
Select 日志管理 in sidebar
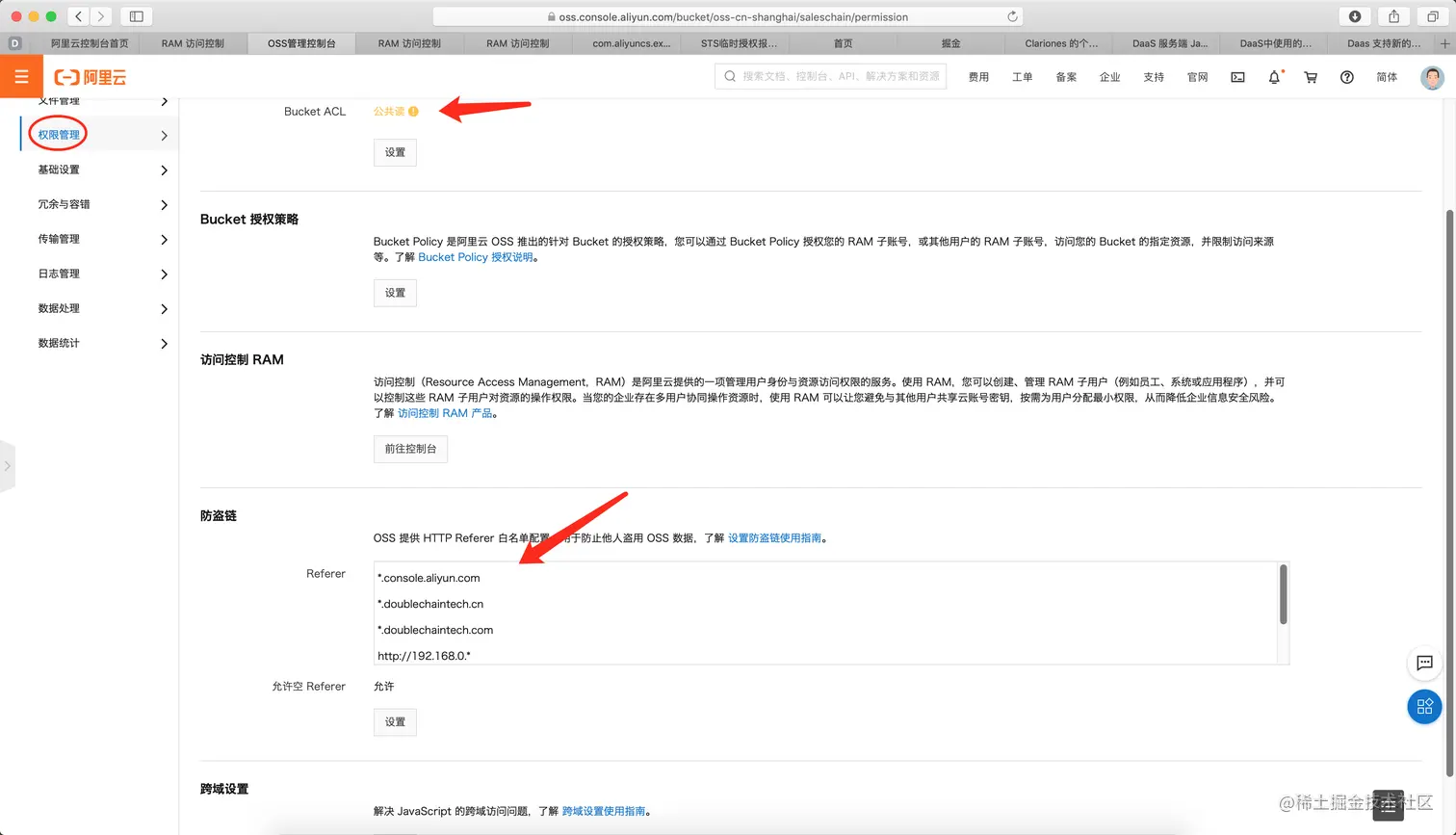(59, 274)
